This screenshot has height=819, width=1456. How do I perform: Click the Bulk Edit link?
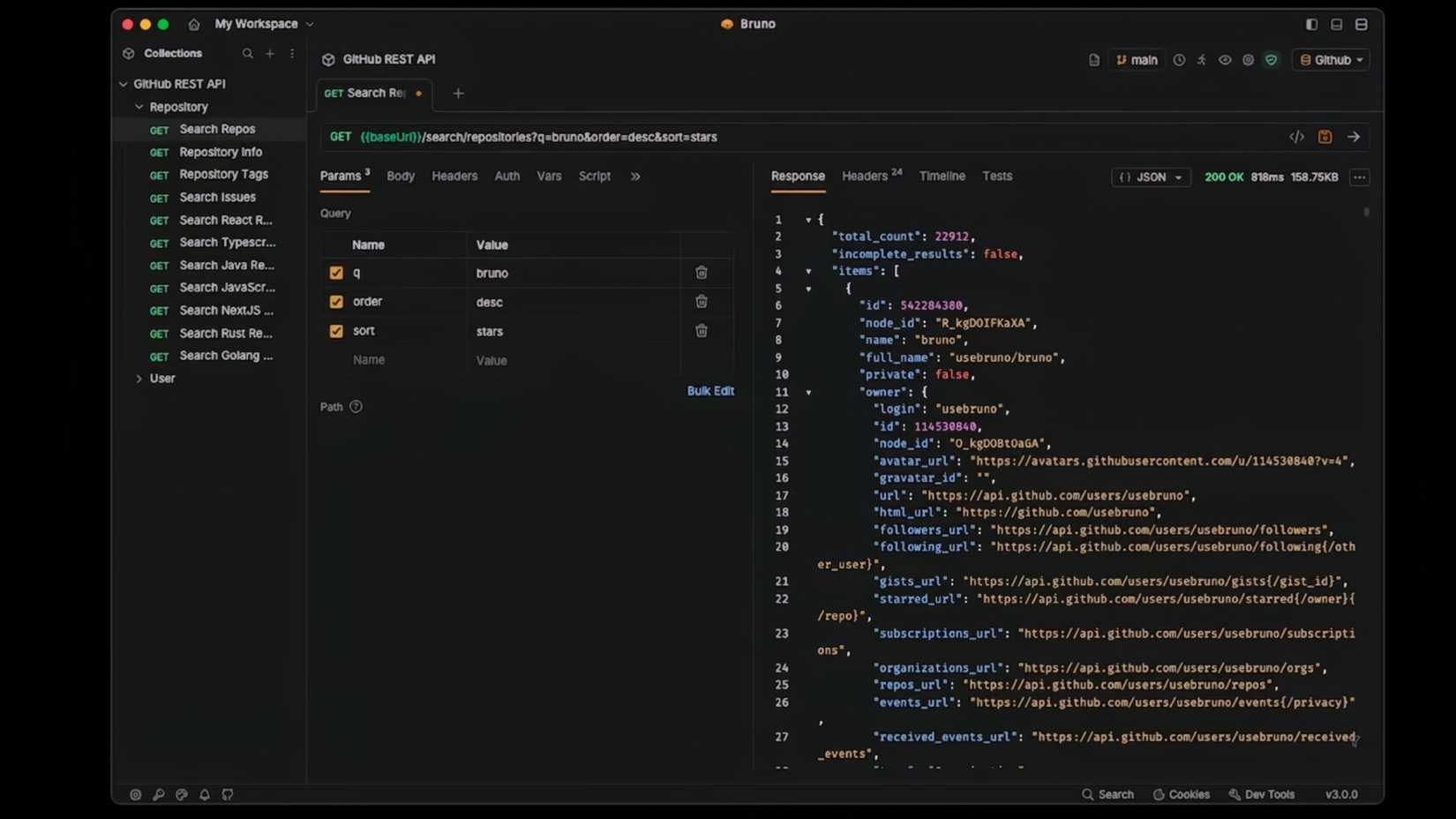coord(711,391)
